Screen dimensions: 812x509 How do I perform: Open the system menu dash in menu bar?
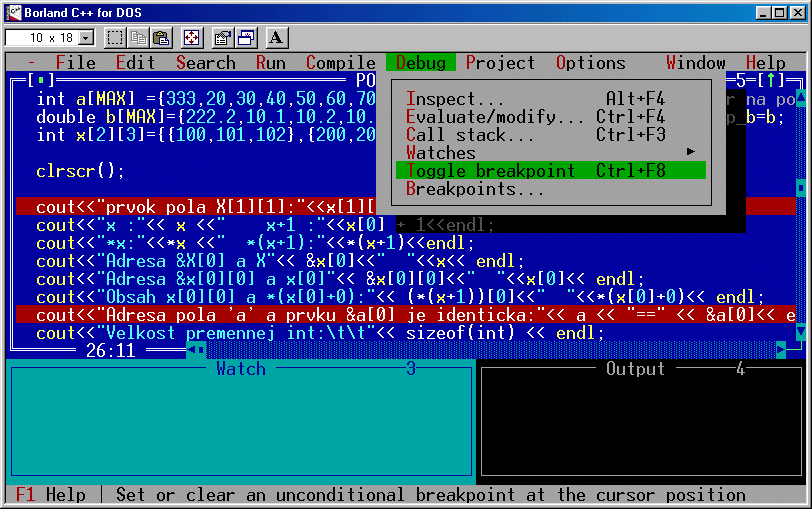click(x=32, y=62)
